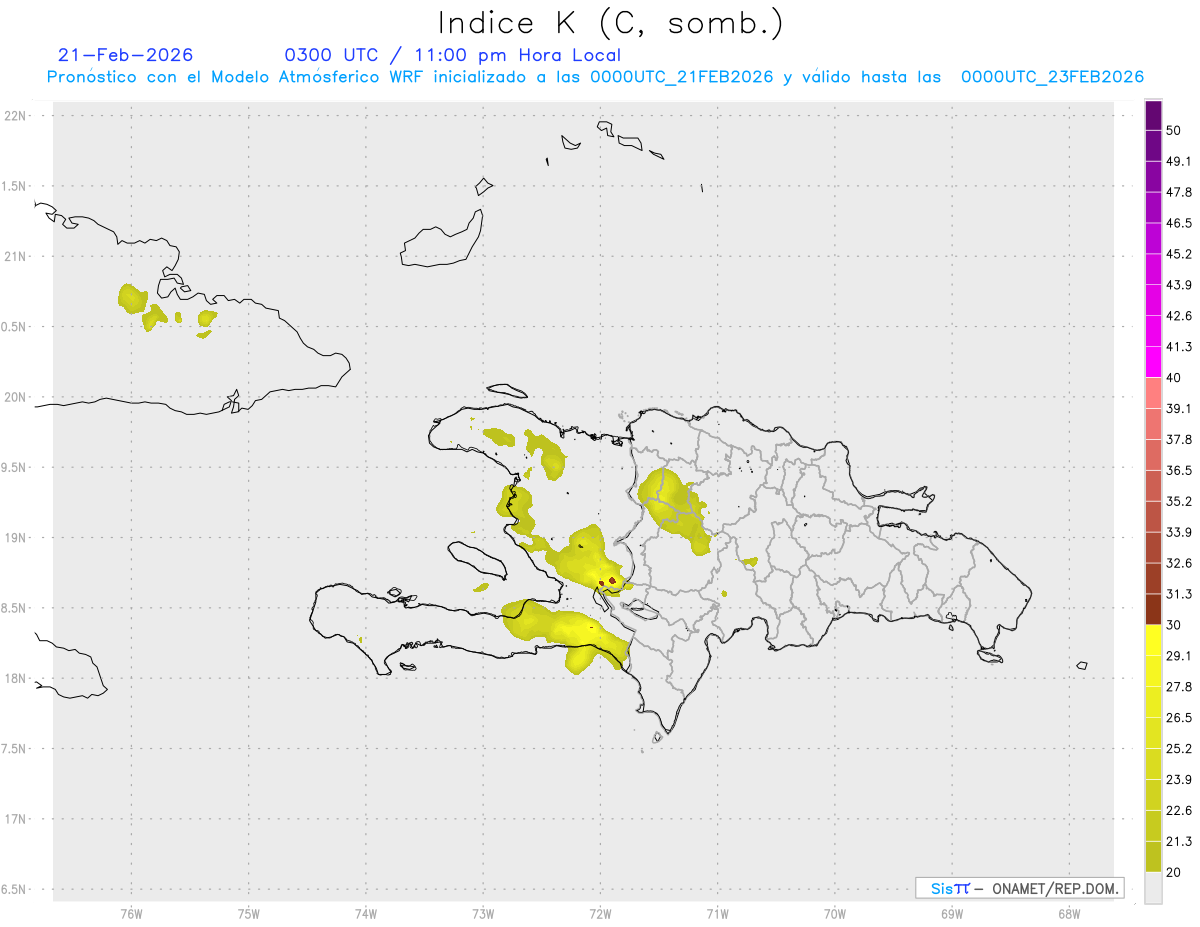Click the '17N' latitude label
Viewport: 1200px width, 927px height.
click(15, 819)
